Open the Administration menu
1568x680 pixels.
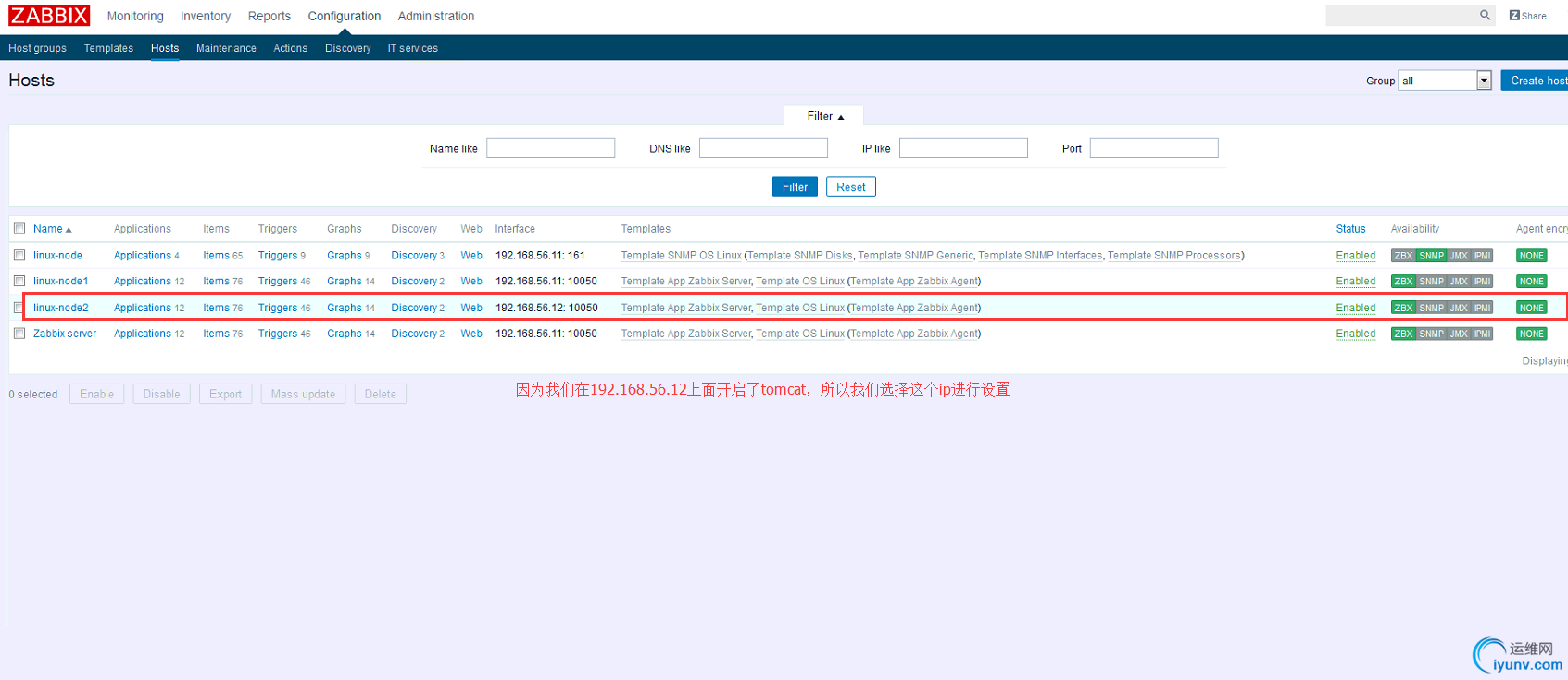click(436, 16)
